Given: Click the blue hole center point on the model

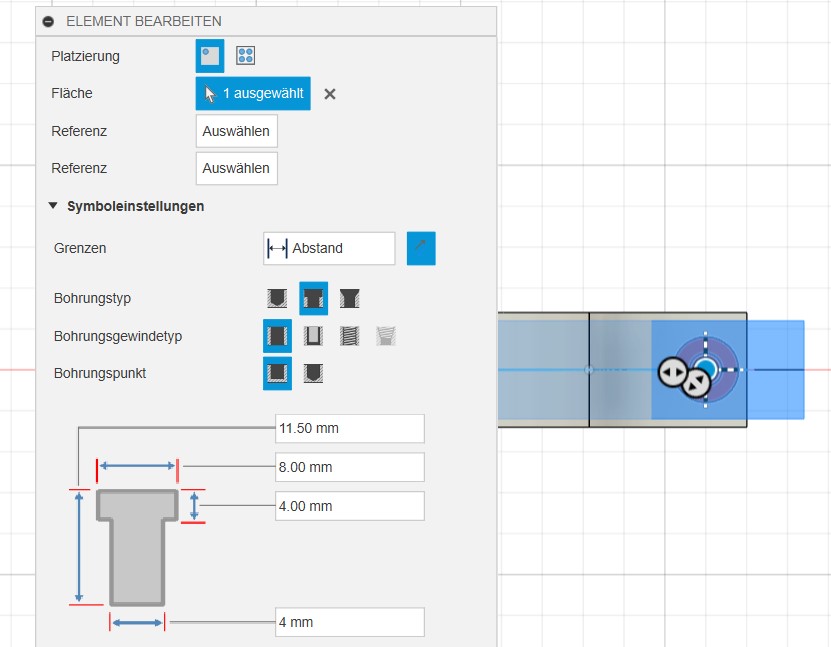Looking at the screenshot, I should click(x=706, y=368).
